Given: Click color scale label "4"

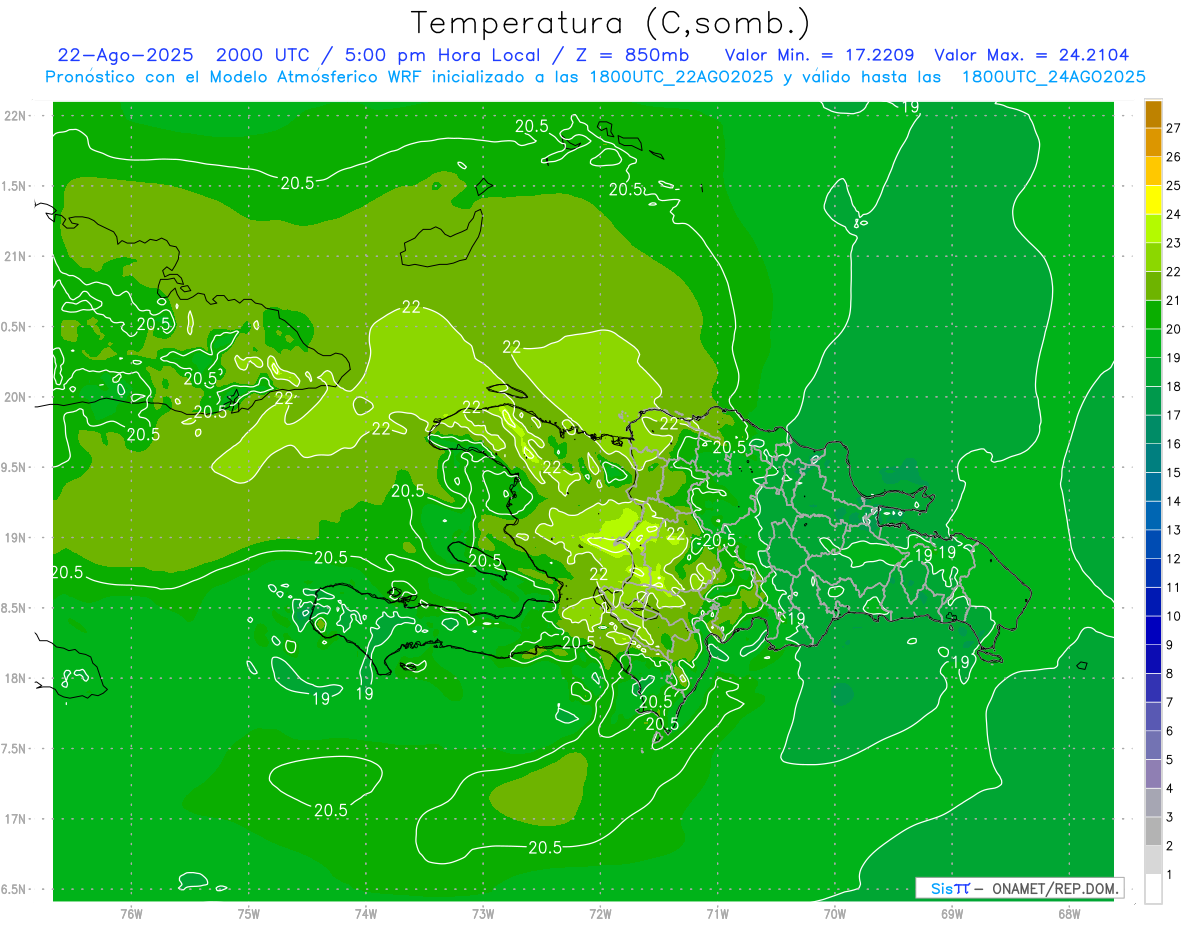Looking at the screenshot, I should (x=1170, y=788).
